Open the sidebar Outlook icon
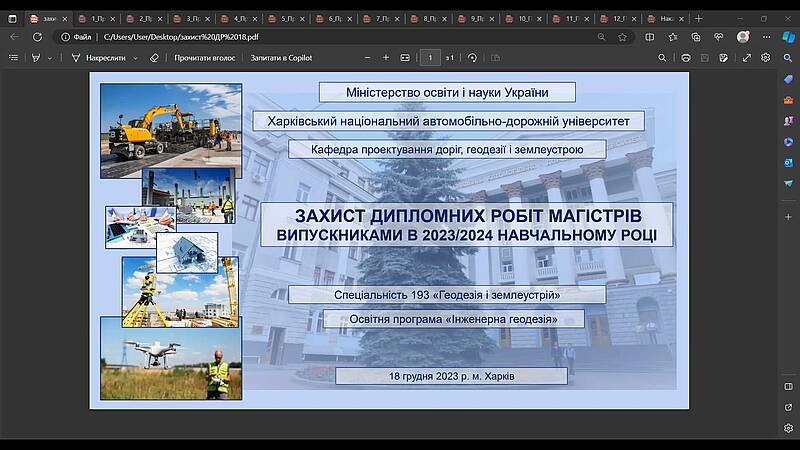The height and width of the screenshot is (450, 800). pos(788,163)
